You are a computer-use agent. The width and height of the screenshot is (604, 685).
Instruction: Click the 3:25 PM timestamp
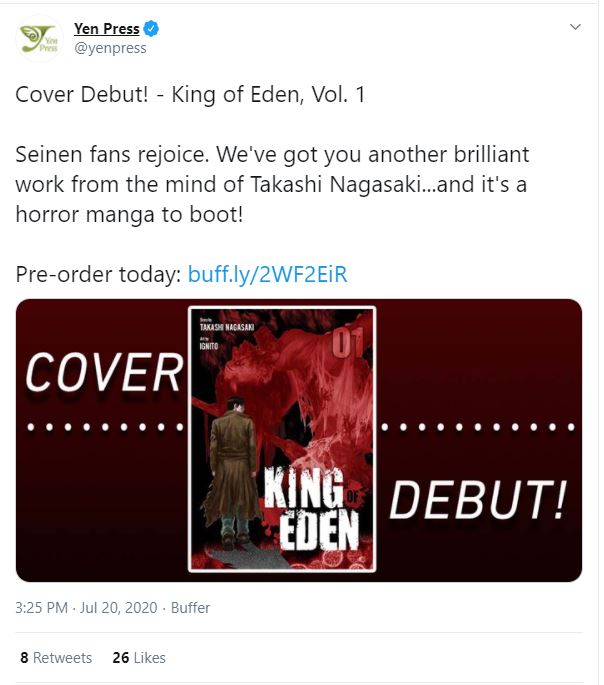(x=42, y=608)
